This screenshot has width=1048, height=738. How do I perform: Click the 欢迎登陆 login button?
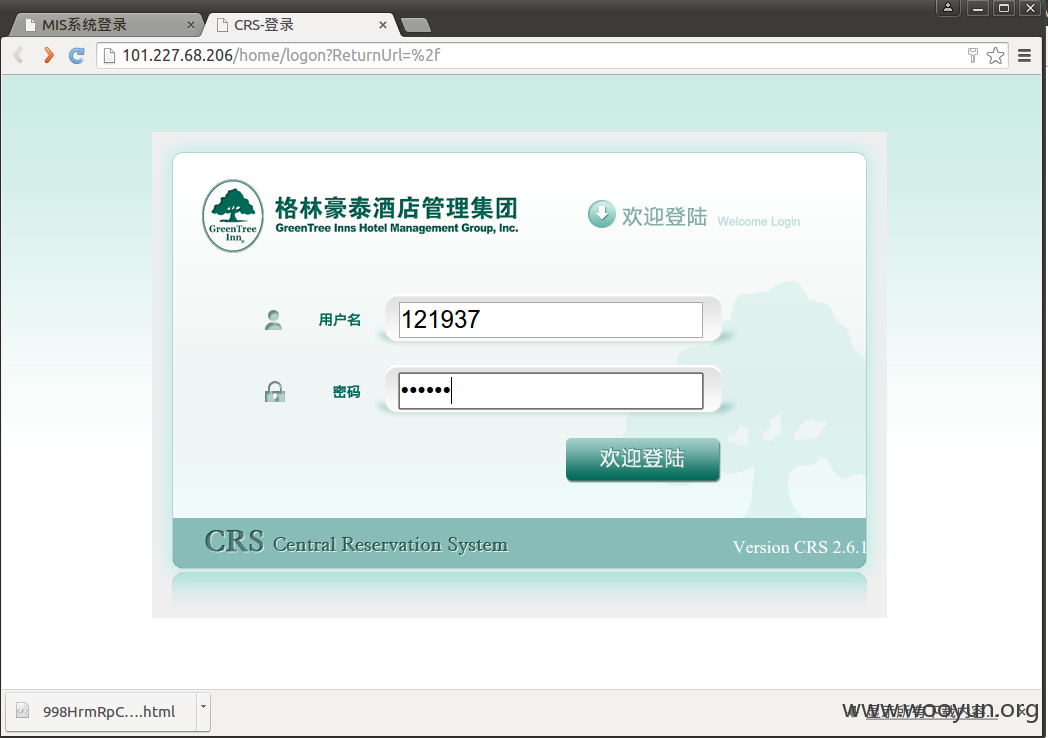pyautogui.click(x=642, y=459)
